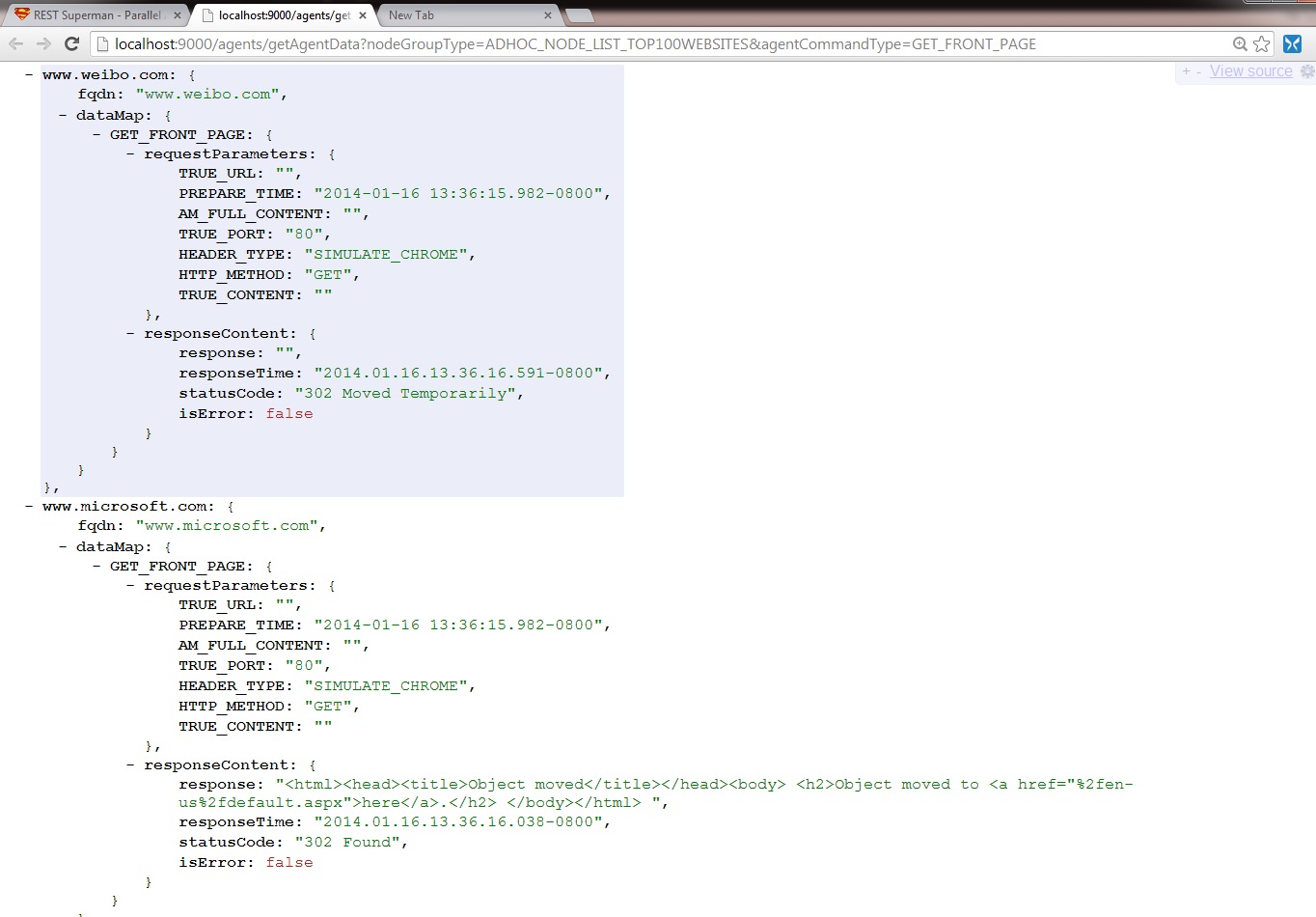Click the microsoft TRUE_CONTENT key
Image resolution: width=1316 pixels, height=917 pixels.
tap(236, 726)
